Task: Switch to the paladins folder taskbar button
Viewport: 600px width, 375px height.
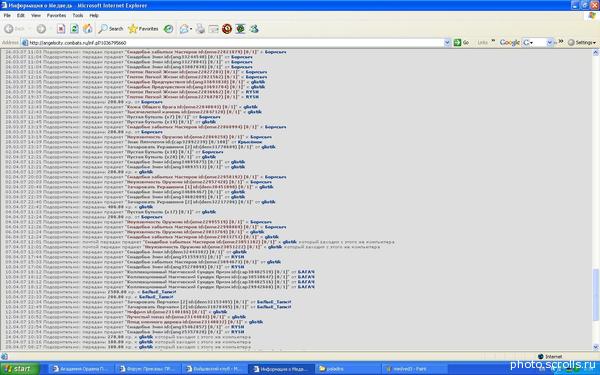Action: (347, 369)
